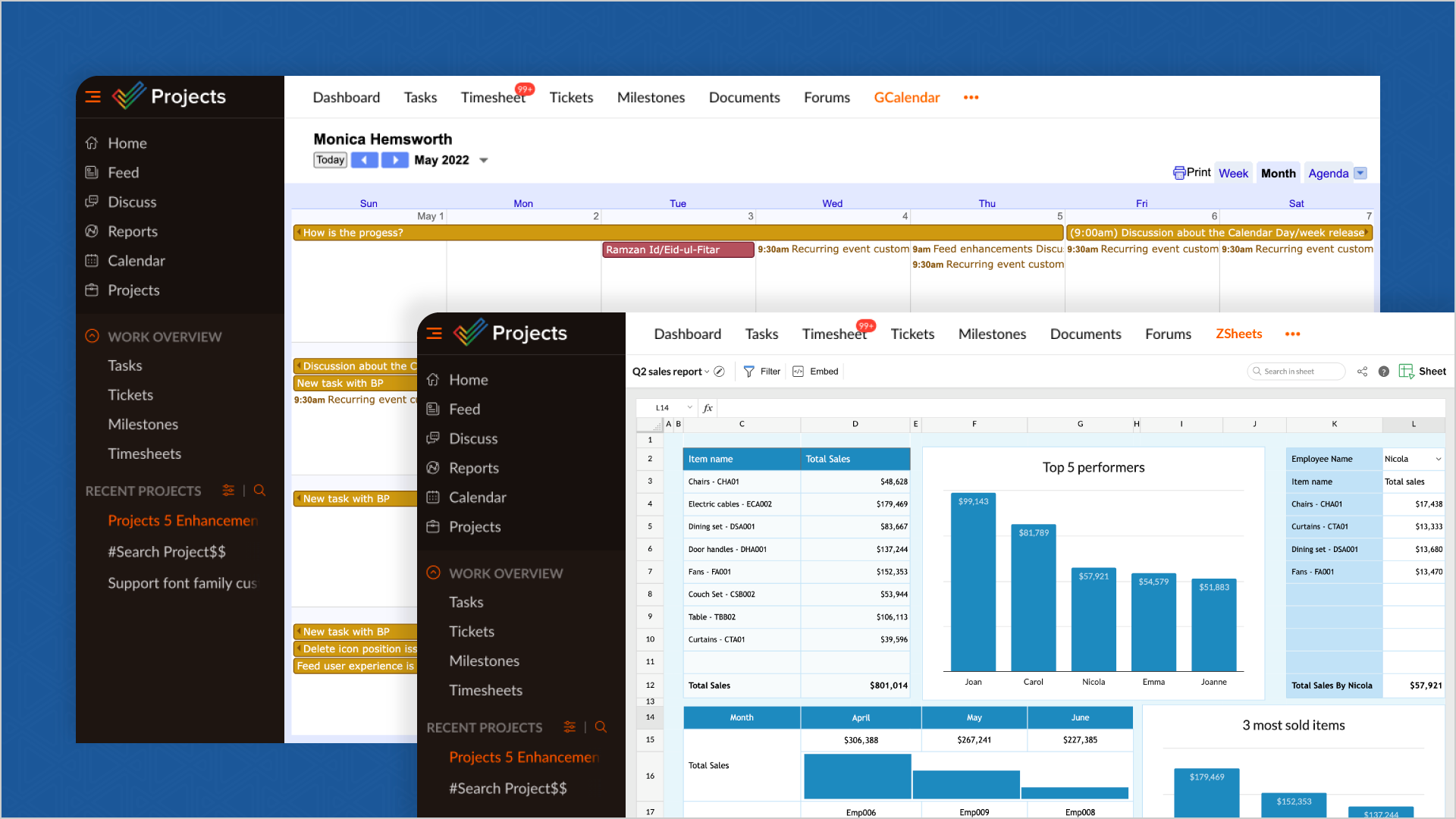Switch the calendar to Agenda view
1456x819 pixels.
(1328, 173)
